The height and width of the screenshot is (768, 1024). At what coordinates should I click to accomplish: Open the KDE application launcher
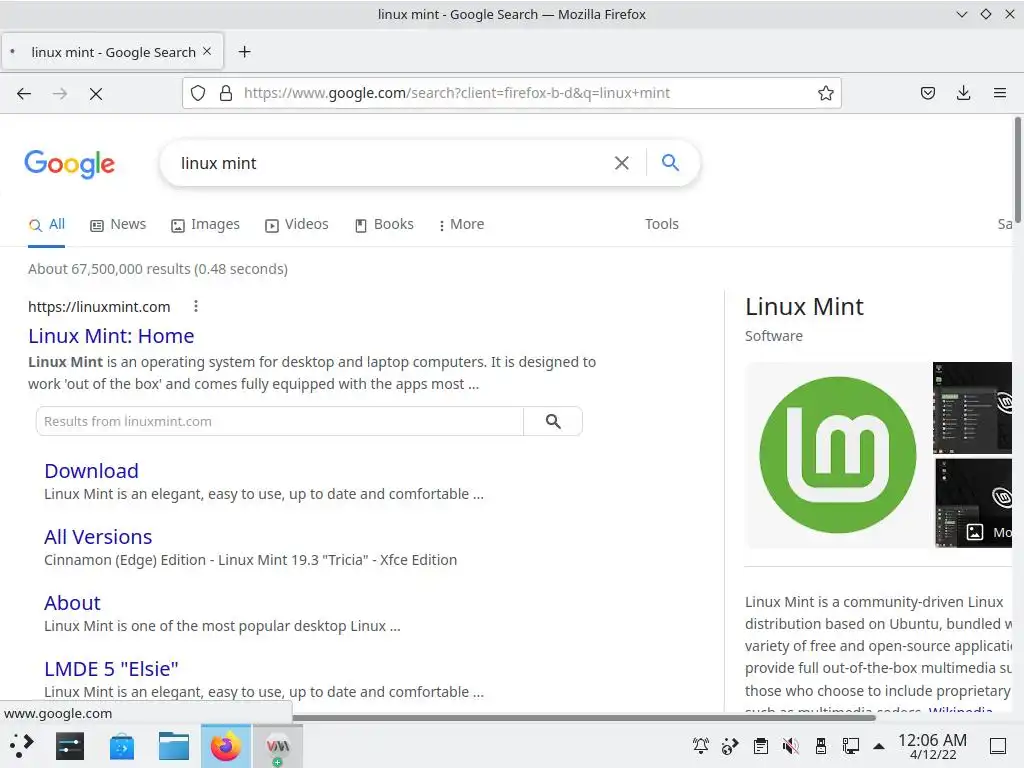(22, 746)
